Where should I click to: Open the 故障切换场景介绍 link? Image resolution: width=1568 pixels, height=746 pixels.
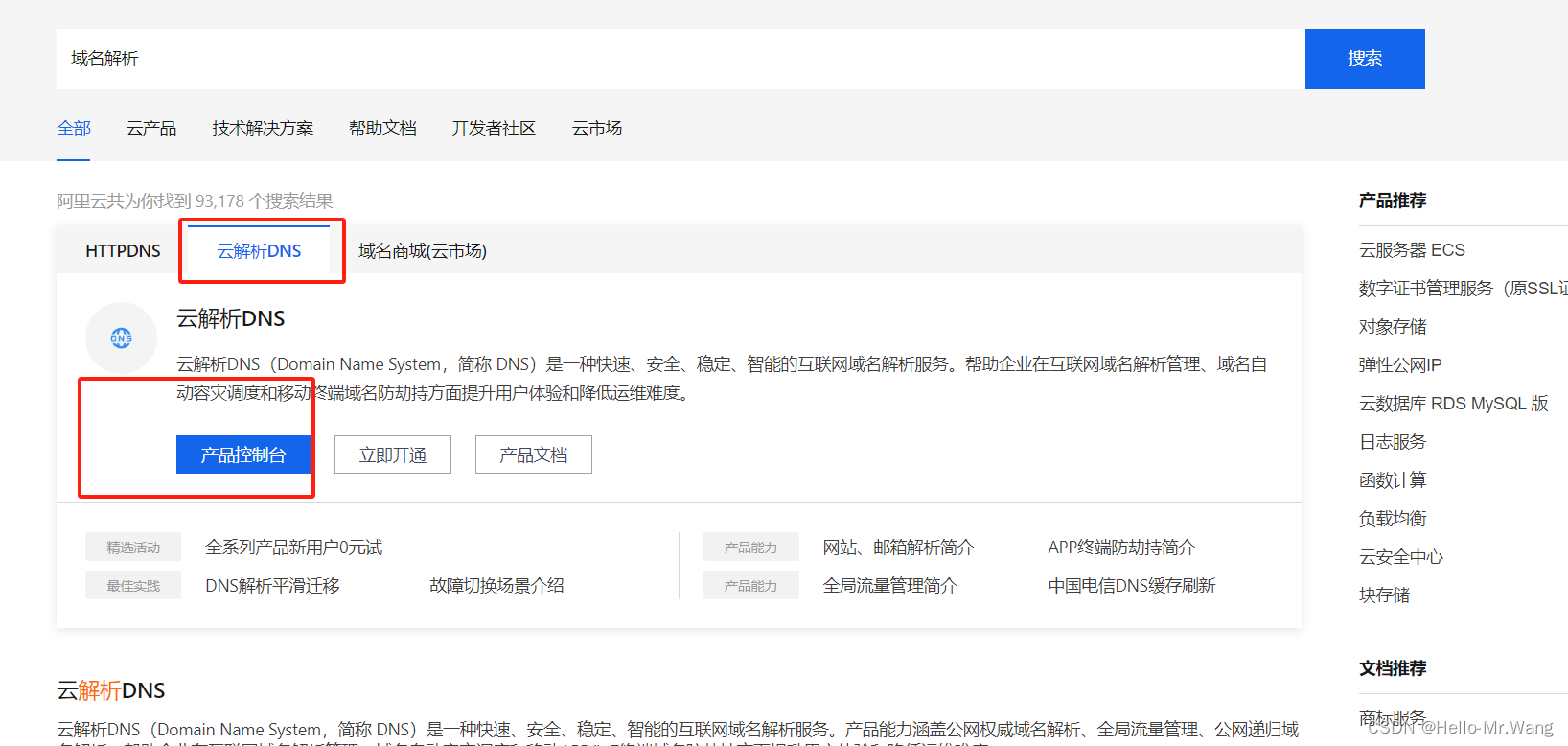pyautogui.click(x=496, y=586)
